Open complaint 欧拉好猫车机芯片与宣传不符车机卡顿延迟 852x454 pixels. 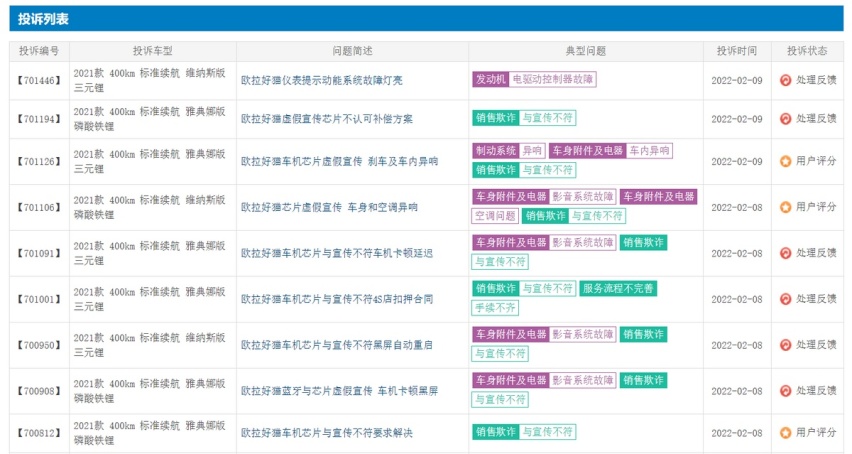337,253
